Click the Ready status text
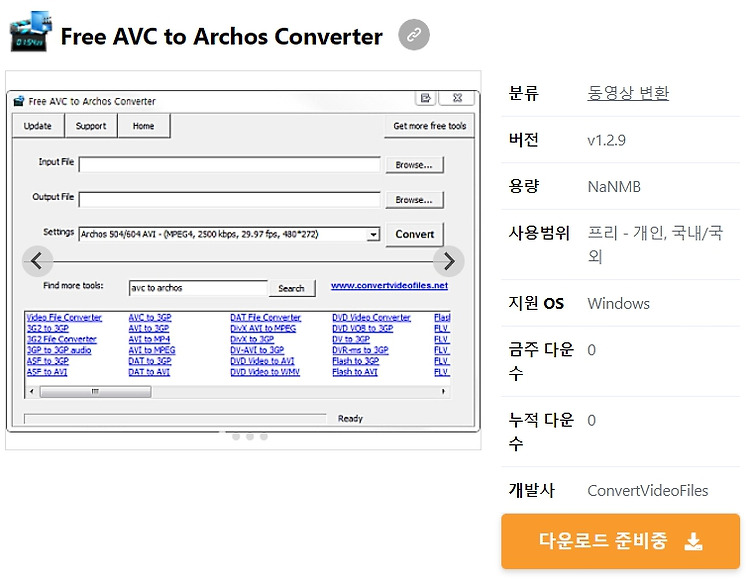This screenshot has height=579, width=750. [351, 419]
